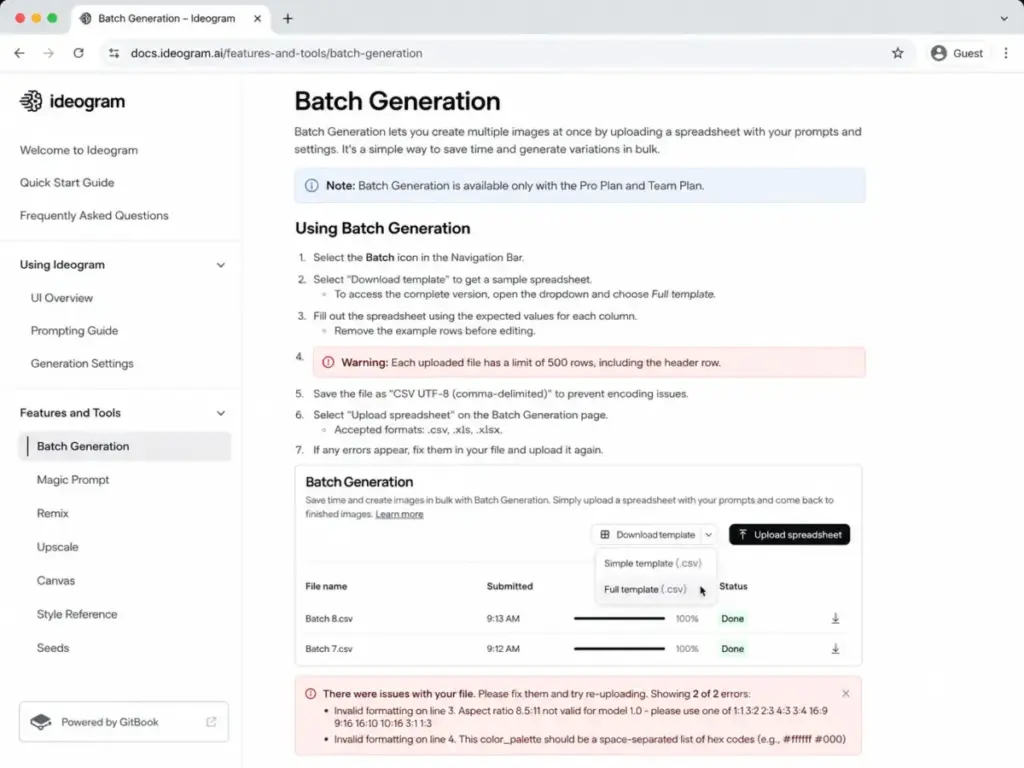Open Welcome to Ideogram page

coord(78,150)
